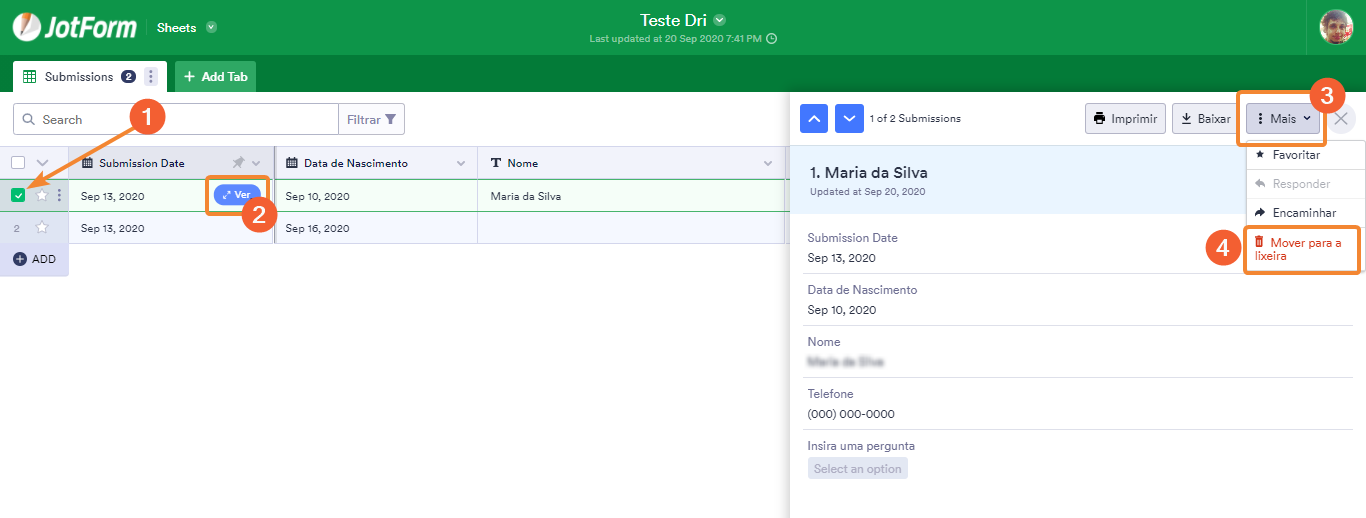Open the Select an option dropdown

click(x=857, y=469)
